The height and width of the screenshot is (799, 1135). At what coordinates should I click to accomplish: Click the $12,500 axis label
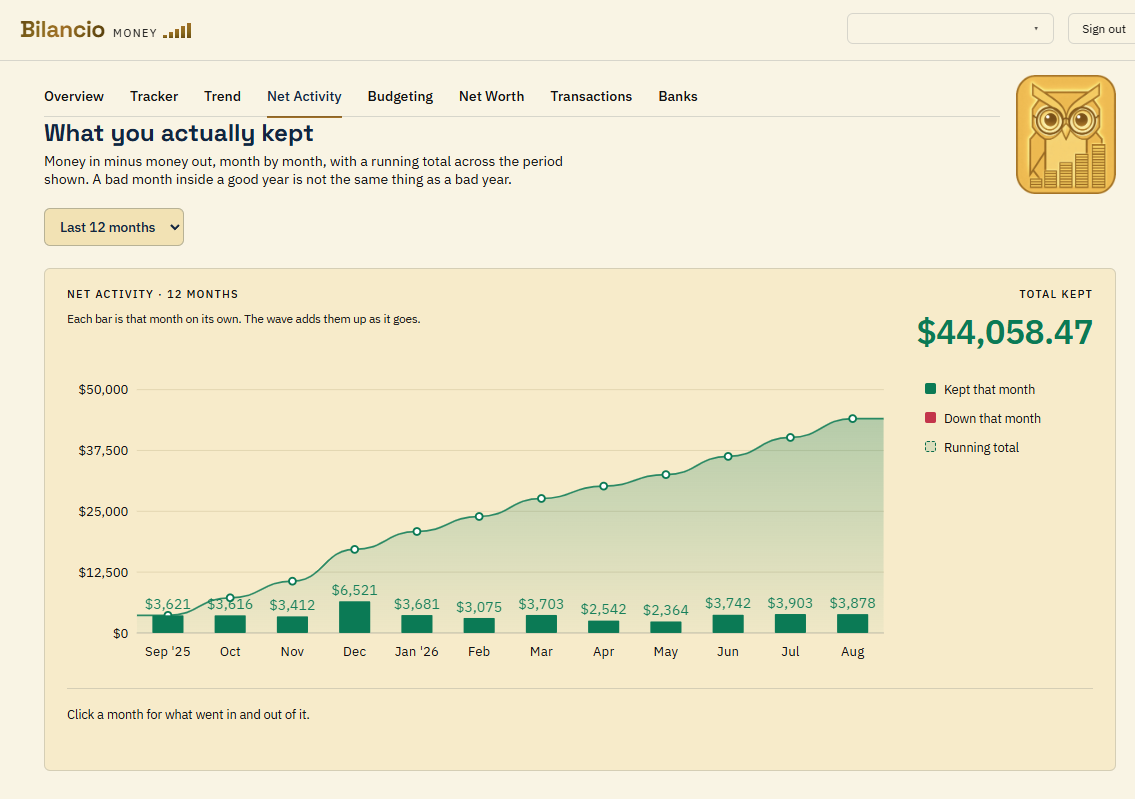click(x=104, y=572)
